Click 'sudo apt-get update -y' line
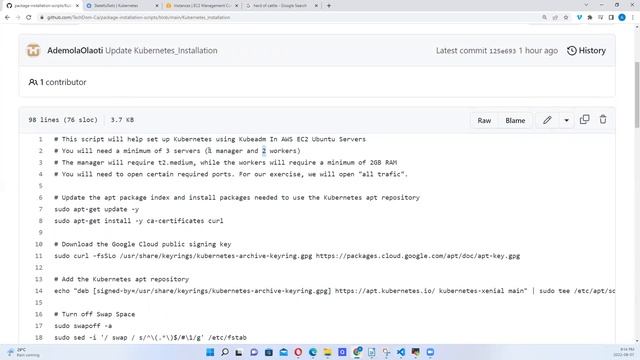 97,209
